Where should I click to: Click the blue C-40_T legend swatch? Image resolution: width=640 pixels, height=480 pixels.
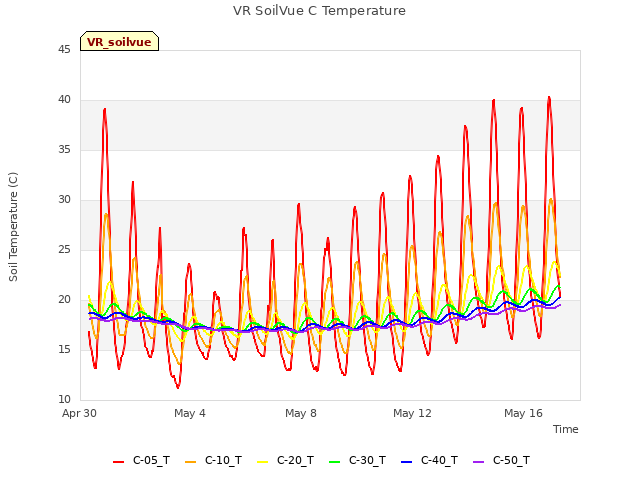[x=407, y=462]
